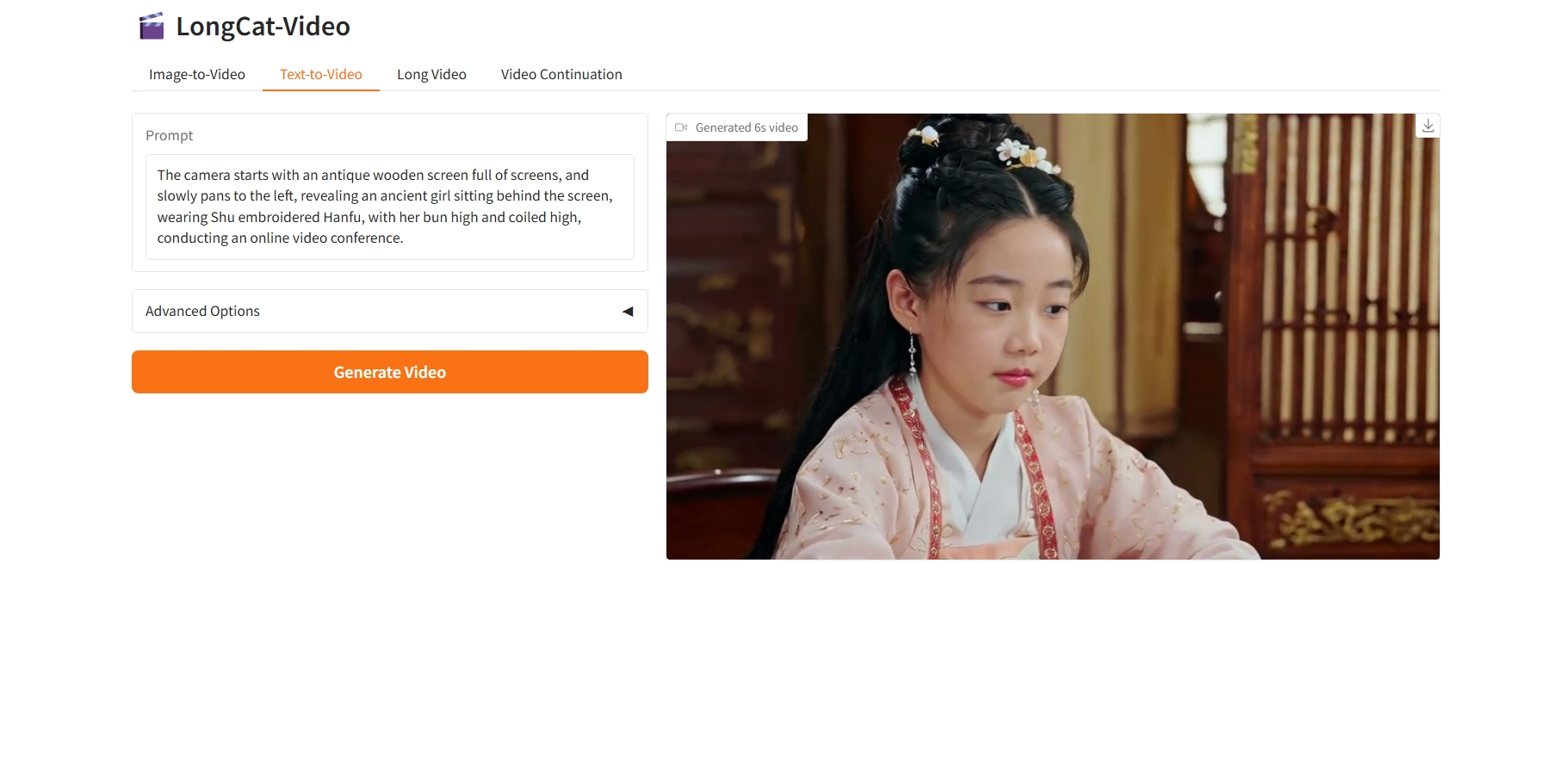Viewport: 1568px width, 767px height.
Task: Select the Text-to-Video tab
Action: click(x=321, y=74)
